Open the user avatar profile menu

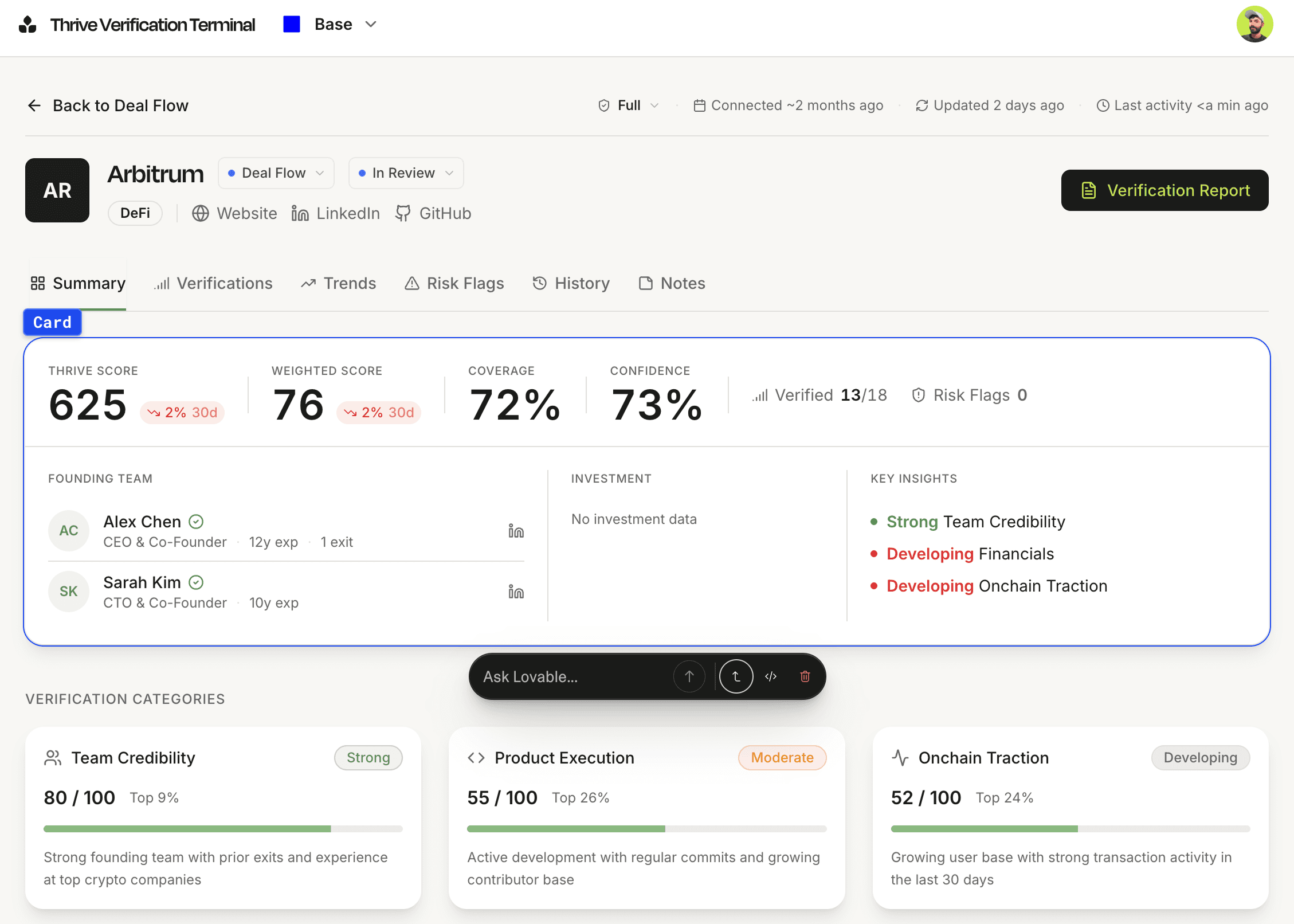click(1254, 25)
